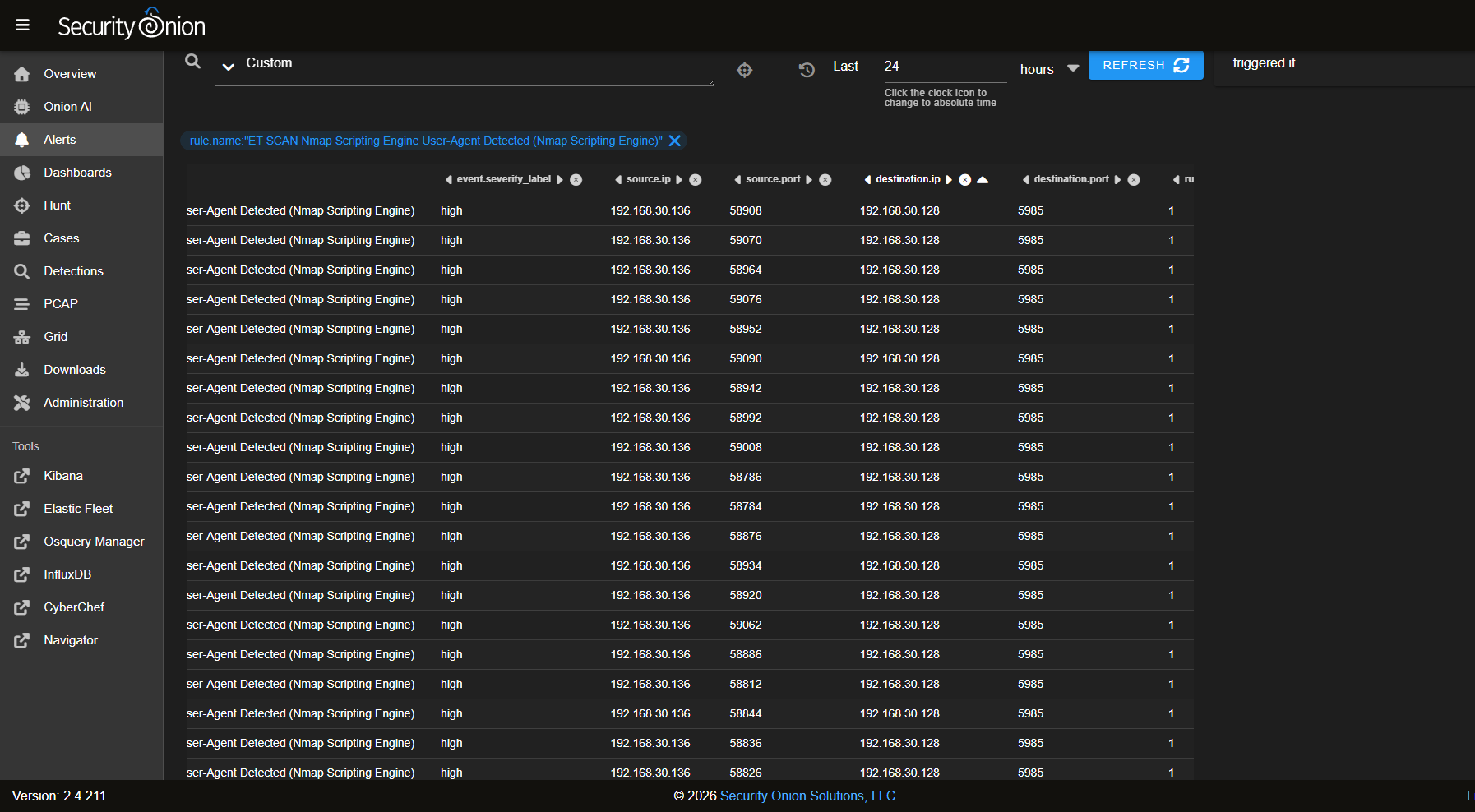Sort by the destination.ip column header
The image size is (1475, 812).
click(908, 179)
